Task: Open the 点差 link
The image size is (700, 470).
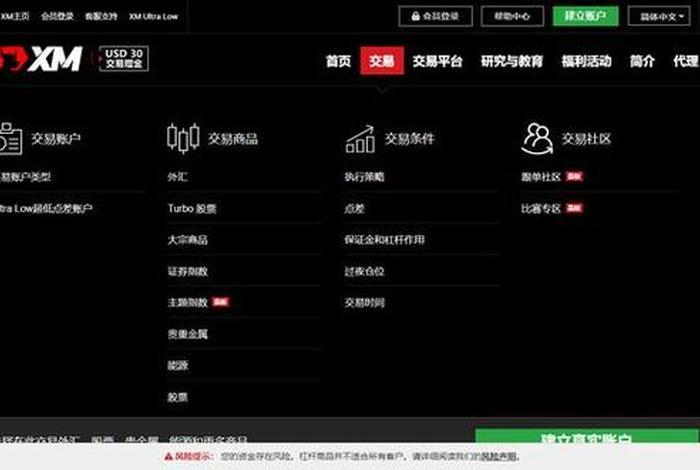Action: [354, 208]
